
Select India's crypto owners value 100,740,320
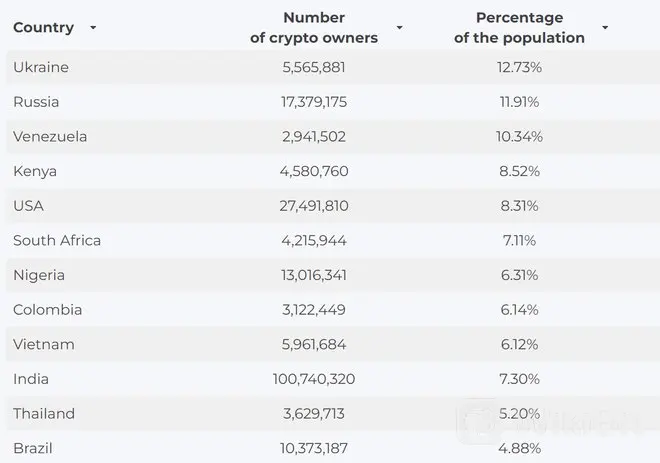coord(314,379)
